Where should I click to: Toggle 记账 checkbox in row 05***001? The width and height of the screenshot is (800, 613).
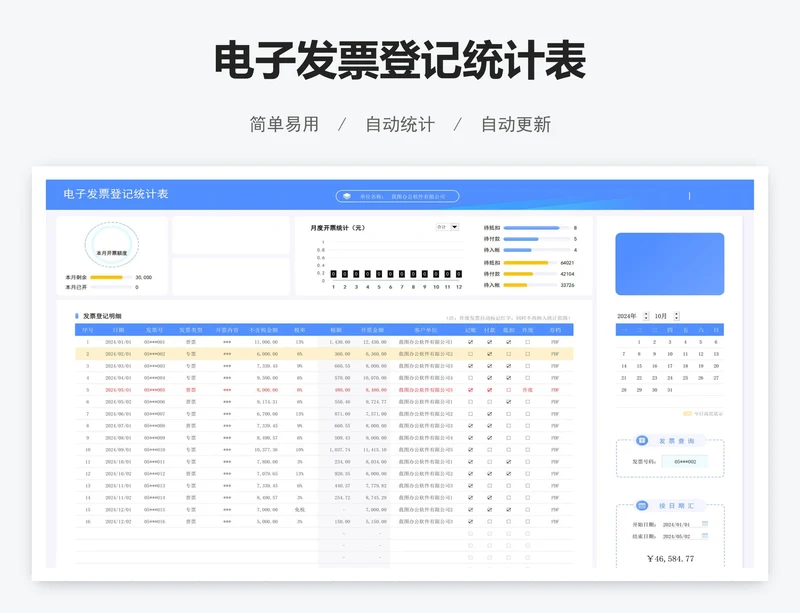(x=470, y=342)
